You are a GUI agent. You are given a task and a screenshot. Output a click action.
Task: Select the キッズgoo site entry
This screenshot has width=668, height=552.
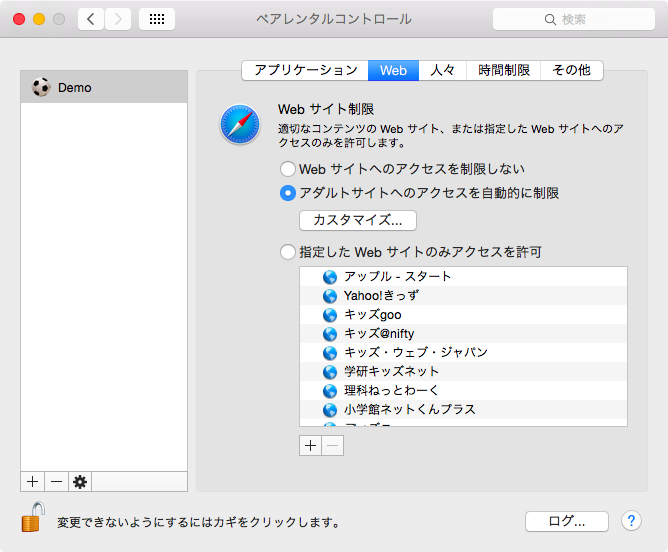coord(464,315)
